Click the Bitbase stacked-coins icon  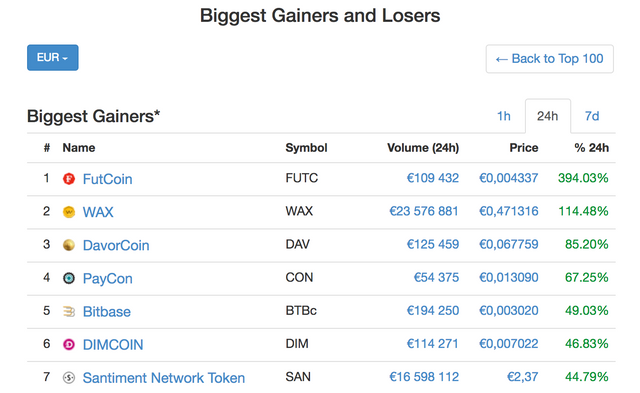(x=69, y=311)
